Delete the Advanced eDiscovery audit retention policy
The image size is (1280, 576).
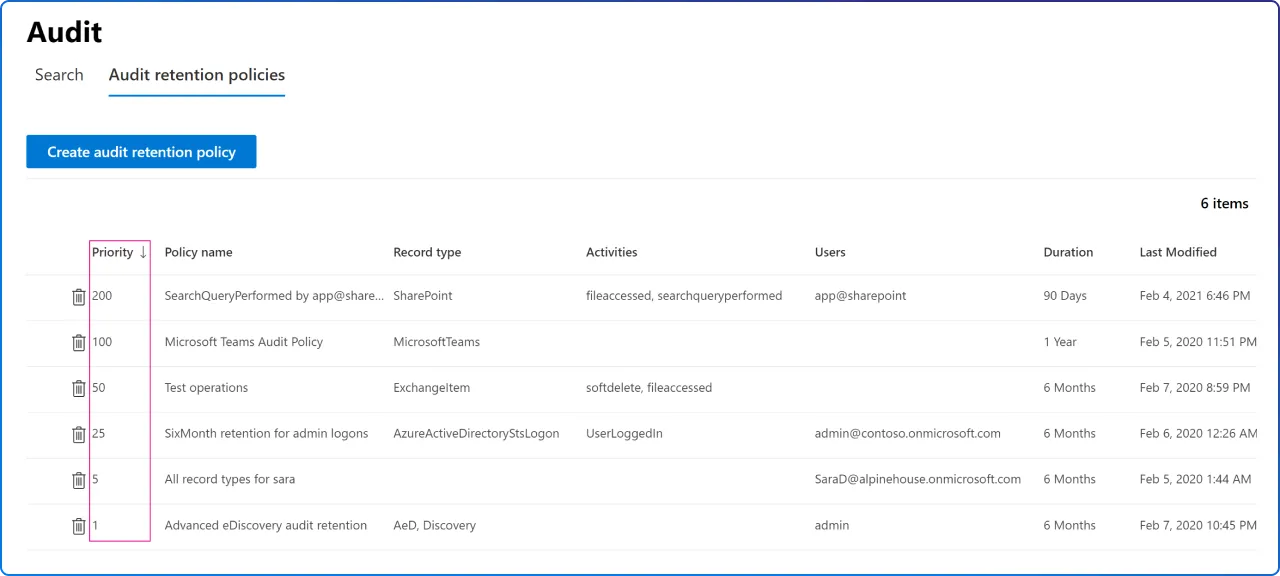point(79,525)
